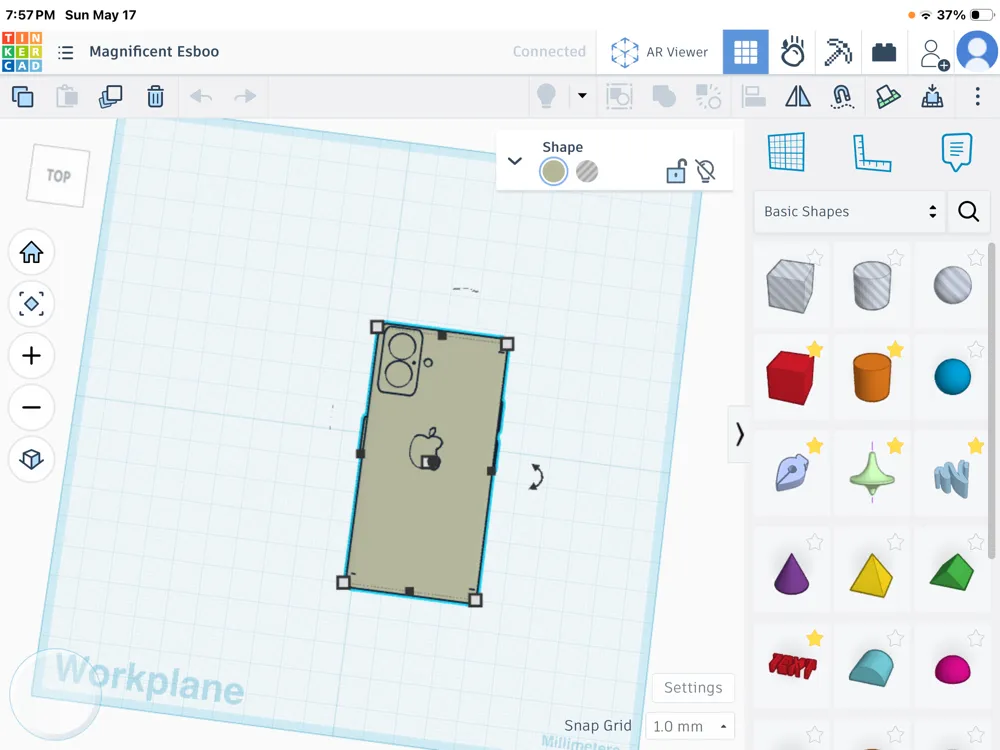Open workplane Settings

pos(693,688)
